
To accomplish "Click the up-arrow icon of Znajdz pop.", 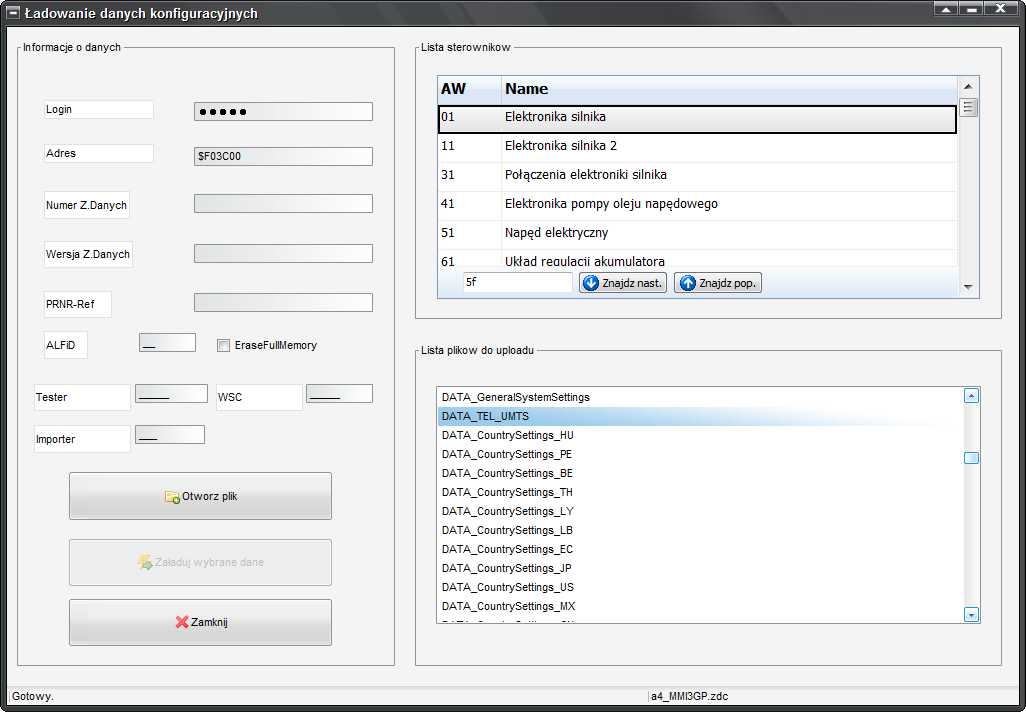I will (x=687, y=283).
